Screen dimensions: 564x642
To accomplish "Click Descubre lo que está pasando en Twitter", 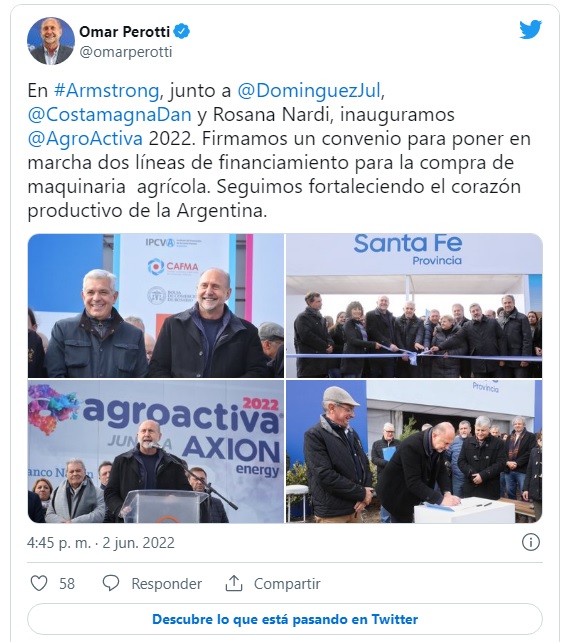I will point(285,619).
